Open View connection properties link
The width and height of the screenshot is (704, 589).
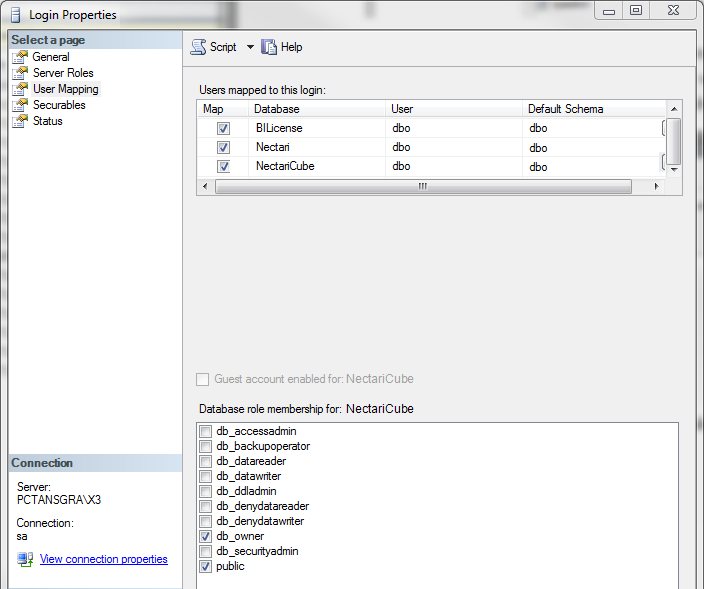103,559
